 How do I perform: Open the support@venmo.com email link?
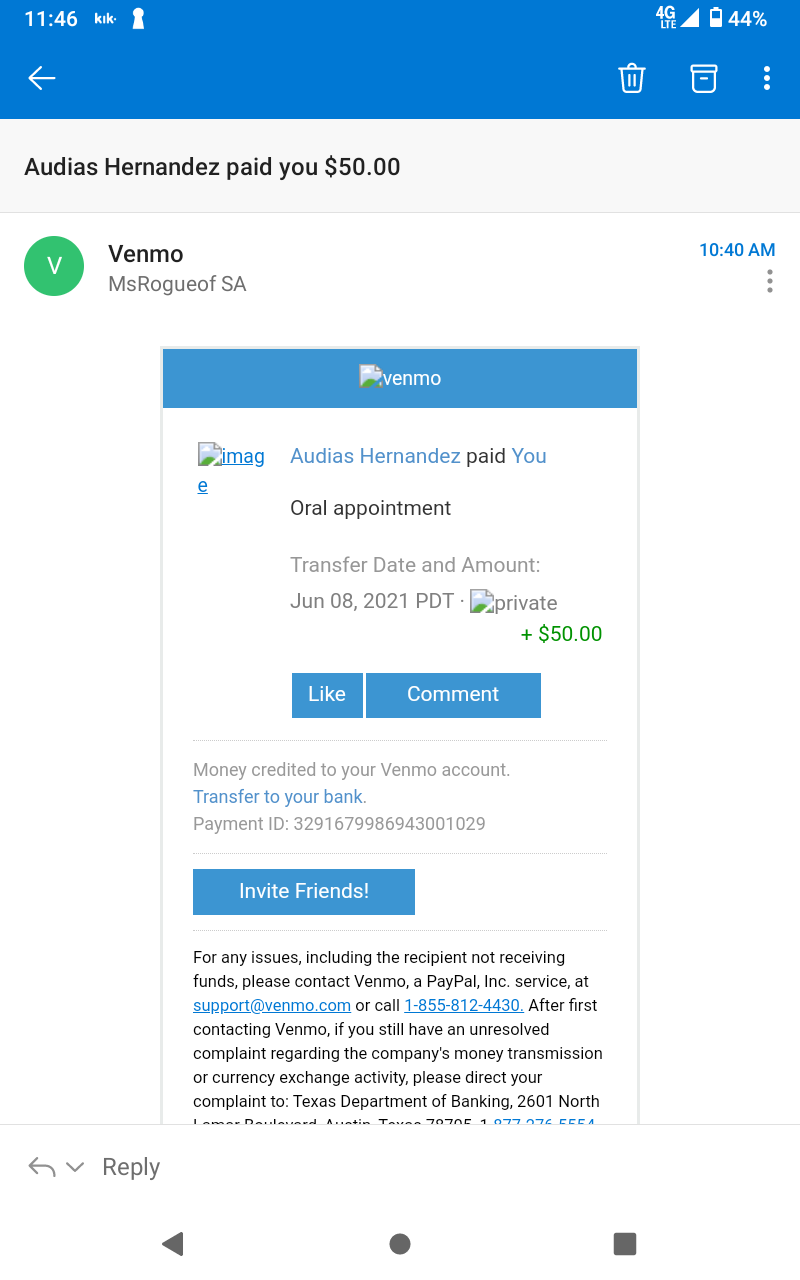(x=272, y=1005)
